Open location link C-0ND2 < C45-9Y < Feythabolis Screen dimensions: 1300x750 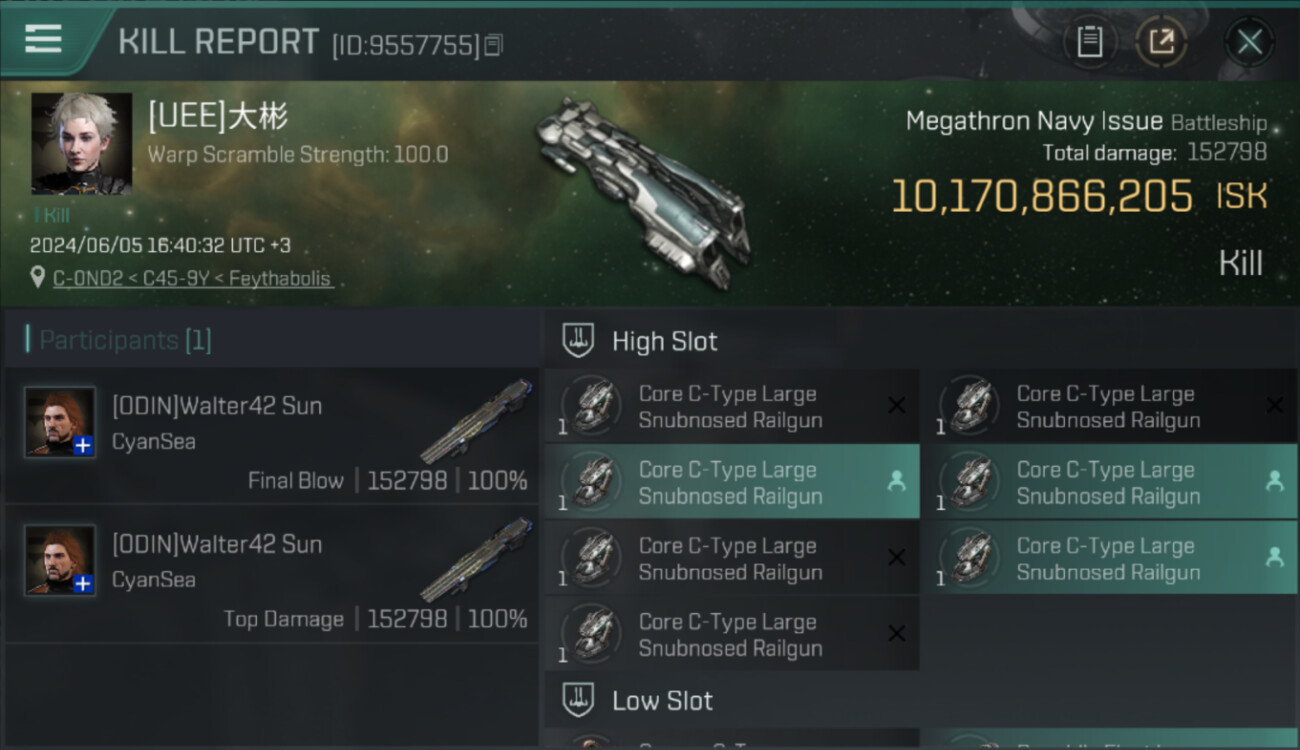pos(192,279)
